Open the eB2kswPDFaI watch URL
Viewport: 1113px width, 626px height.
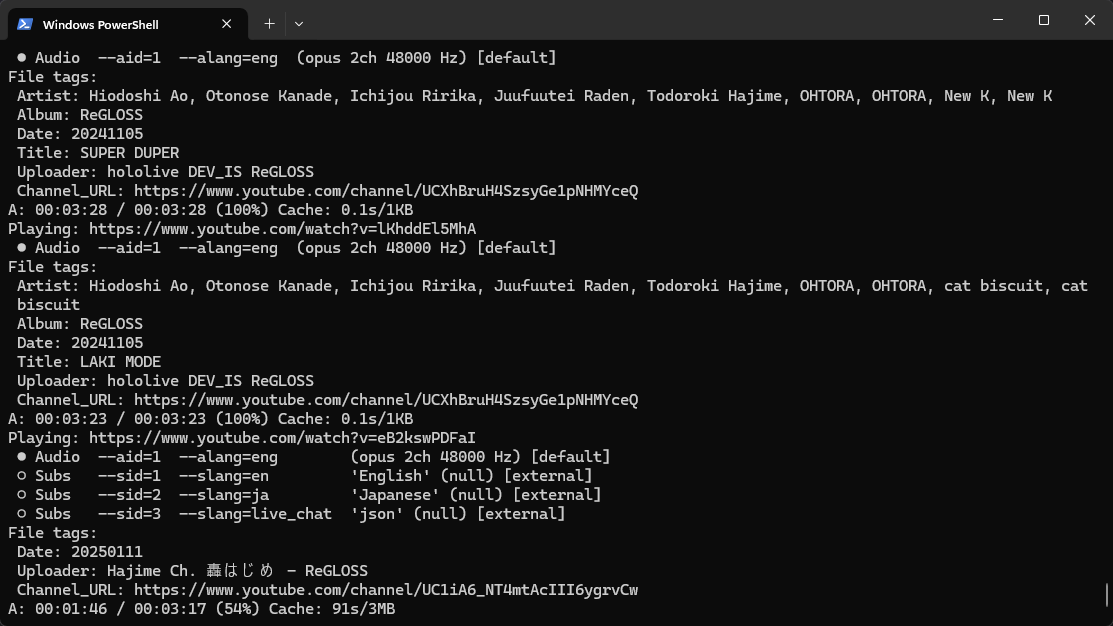click(282, 438)
